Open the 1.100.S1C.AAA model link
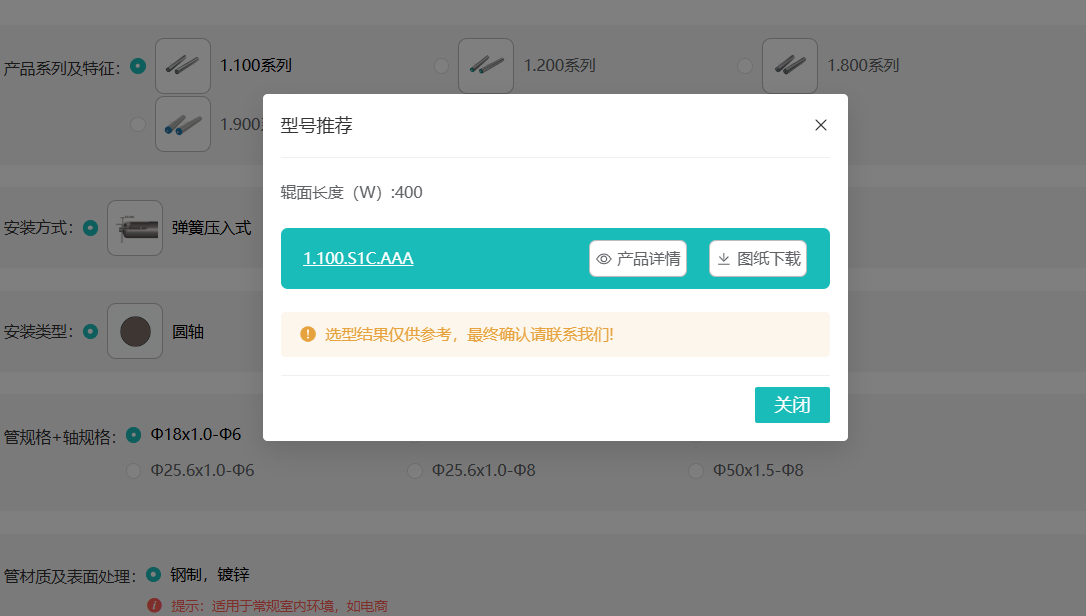This screenshot has height=616, width=1086. pos(358,258)
